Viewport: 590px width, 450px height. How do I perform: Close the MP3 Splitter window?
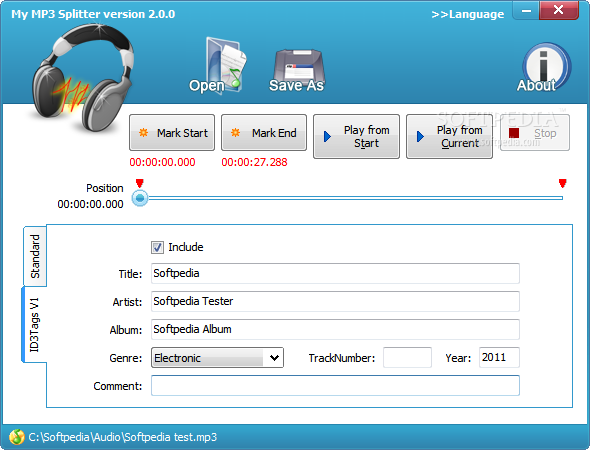[559, 10]
